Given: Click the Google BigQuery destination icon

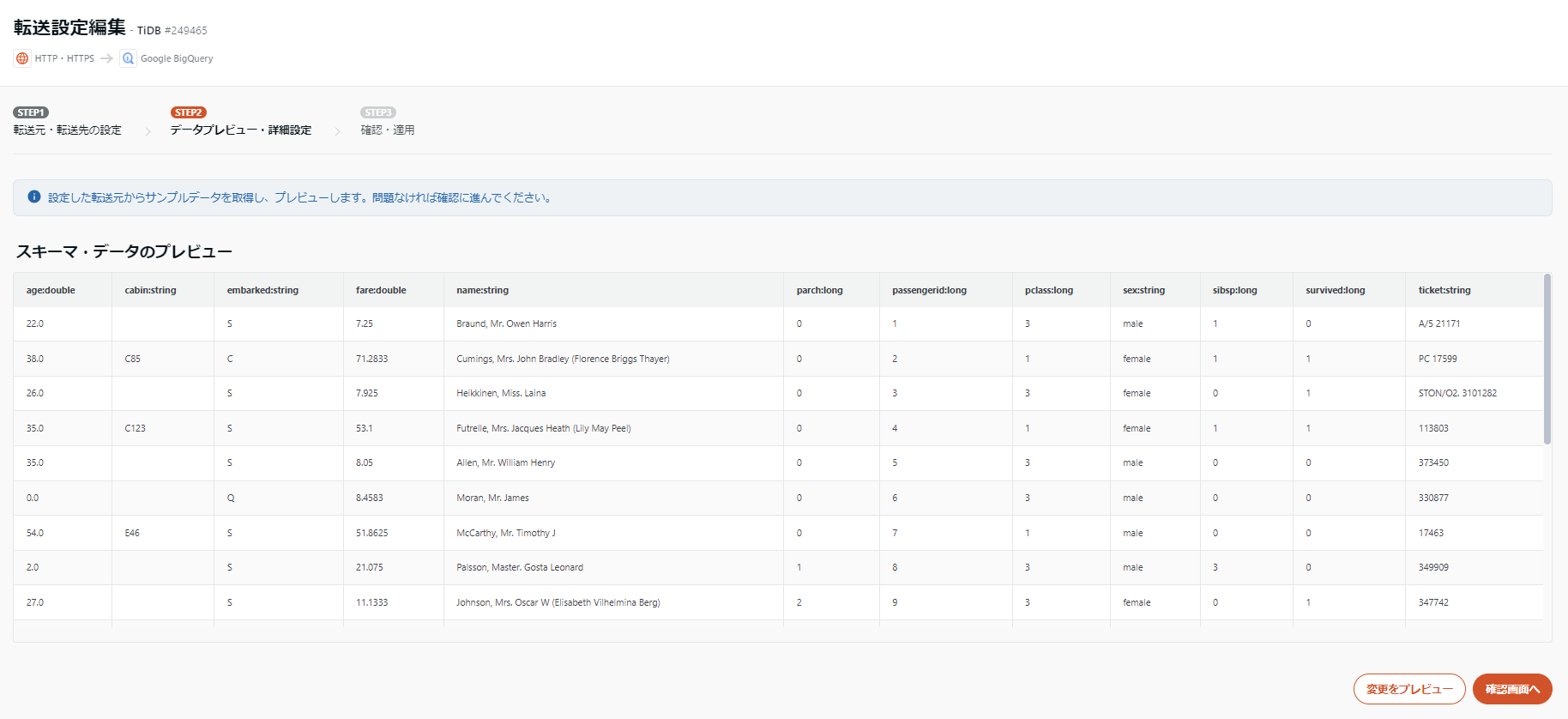Looking at the screenshot, I should [128, 58].
